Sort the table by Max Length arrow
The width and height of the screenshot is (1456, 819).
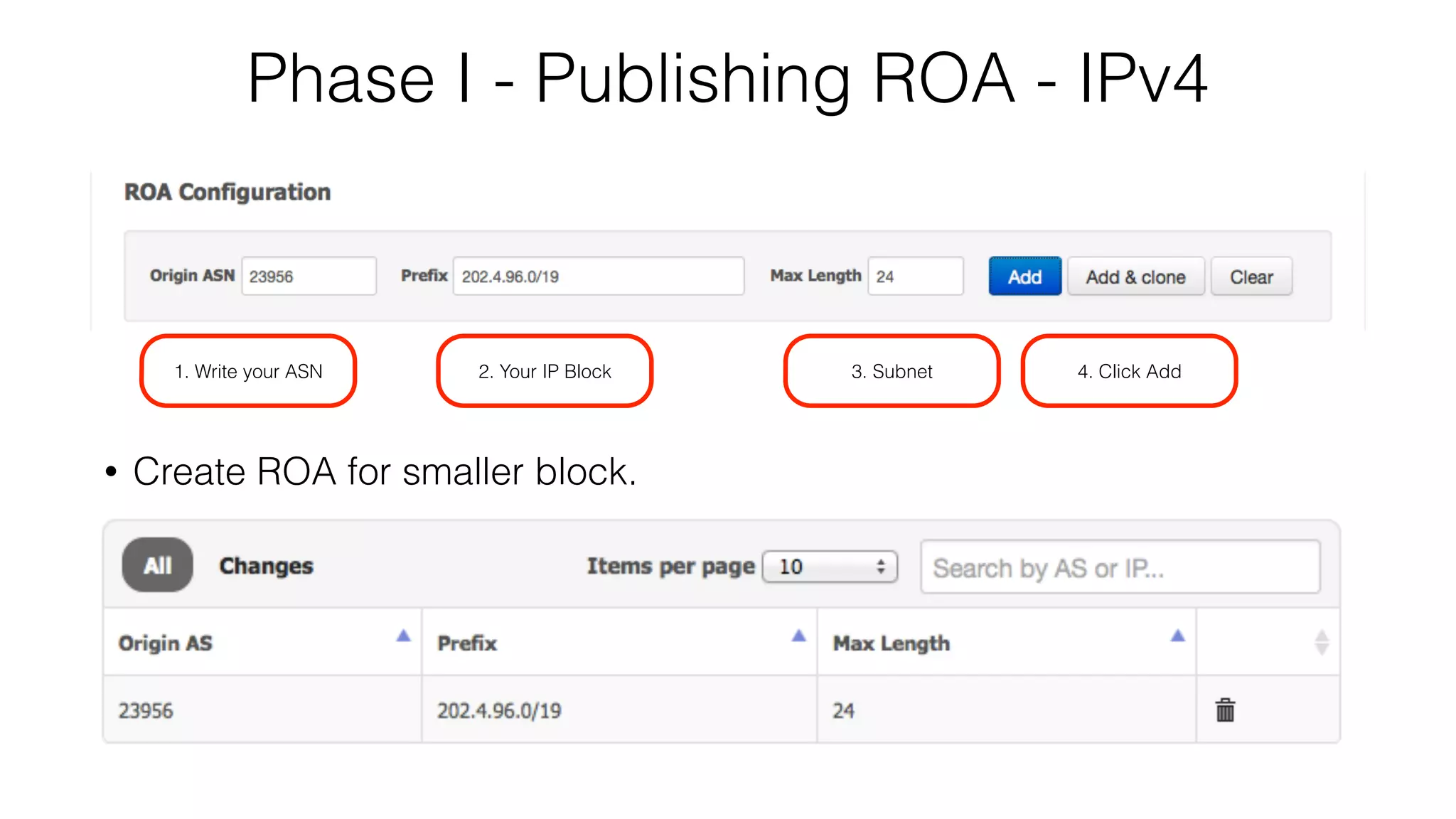tap(1178, 636)
